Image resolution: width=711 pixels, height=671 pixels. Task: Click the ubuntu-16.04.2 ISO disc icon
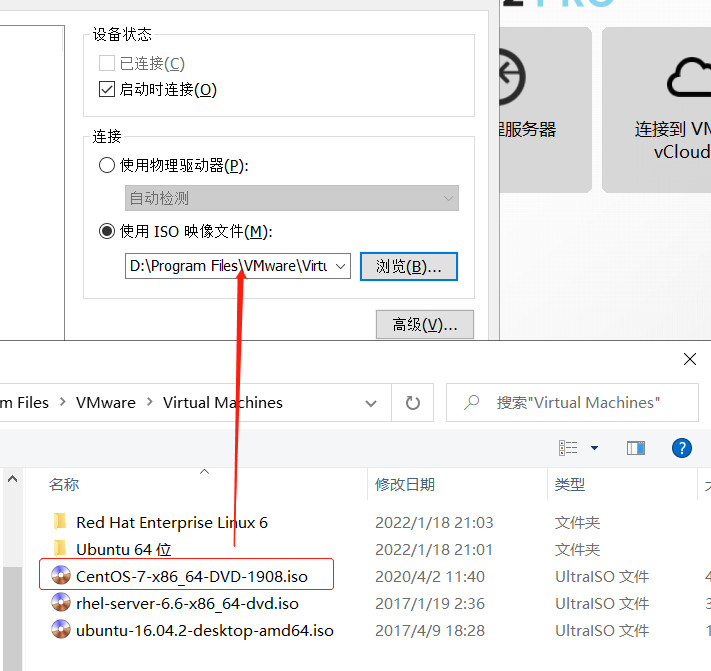[x=61, y=629]
